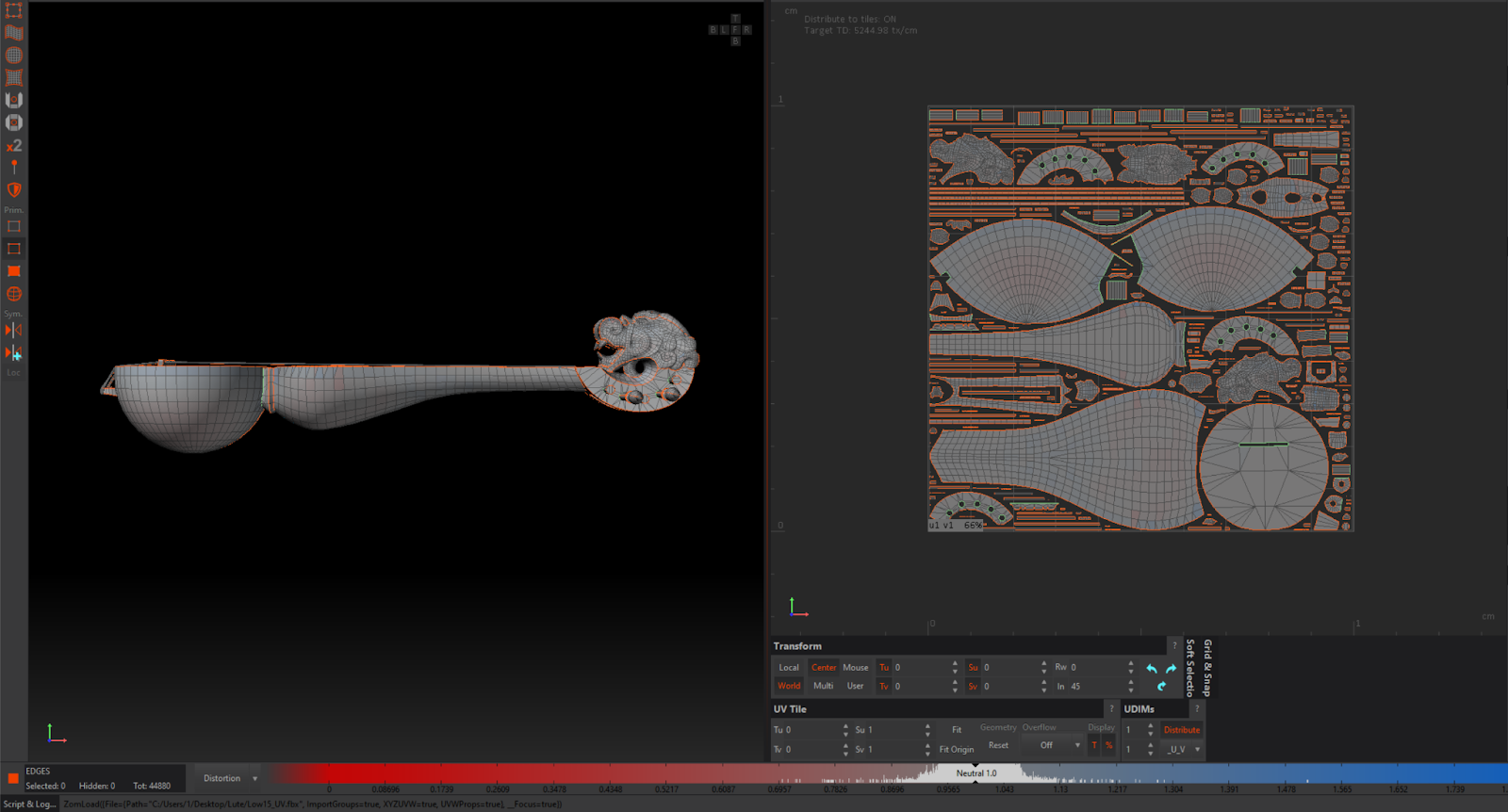This screenshot has width=1508, height=812.
Task: Open the Distortion display dropdown
Action: 230,778
